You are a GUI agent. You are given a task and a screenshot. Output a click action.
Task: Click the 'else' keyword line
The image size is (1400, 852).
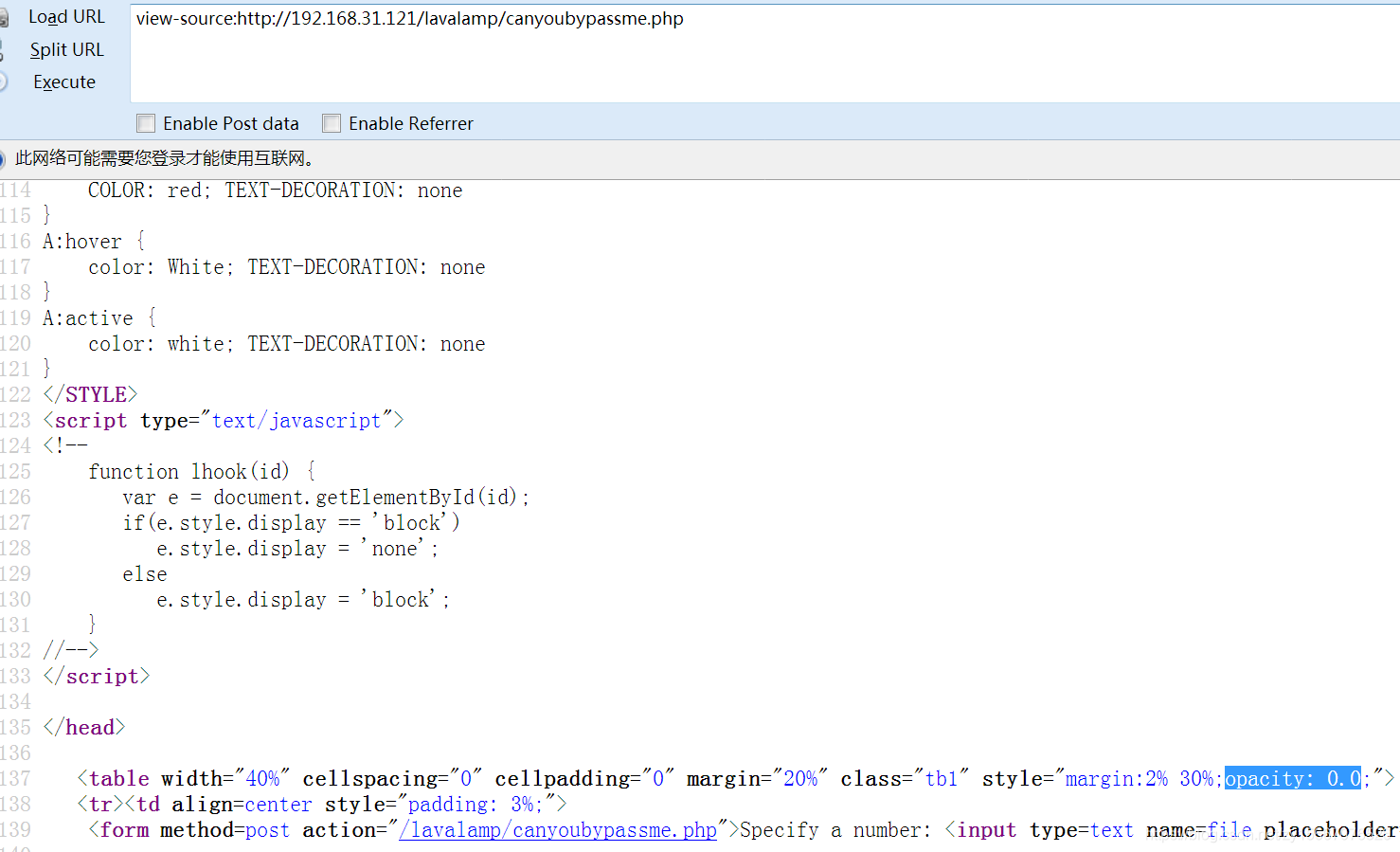145,573
